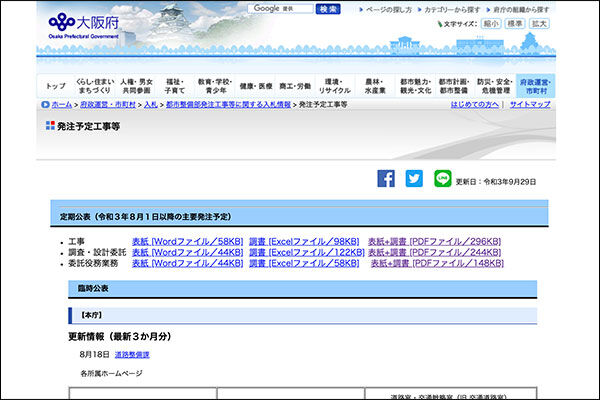The height and width of the screenshot is (400, 600).
Task: Open くらし・住まい まちづくり tab
Action: [x=95, y=86]
